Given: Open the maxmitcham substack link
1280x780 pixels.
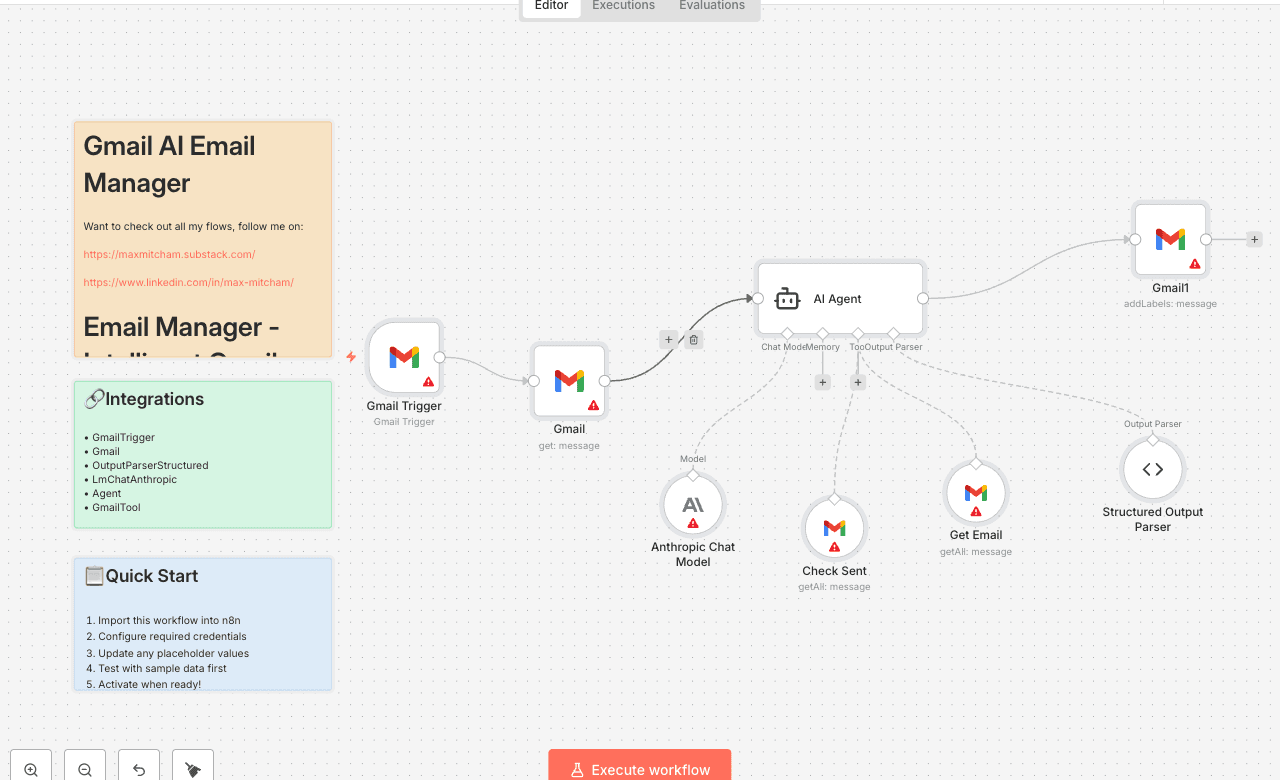Looking at the screenshot, I should (x=169, y=254).
